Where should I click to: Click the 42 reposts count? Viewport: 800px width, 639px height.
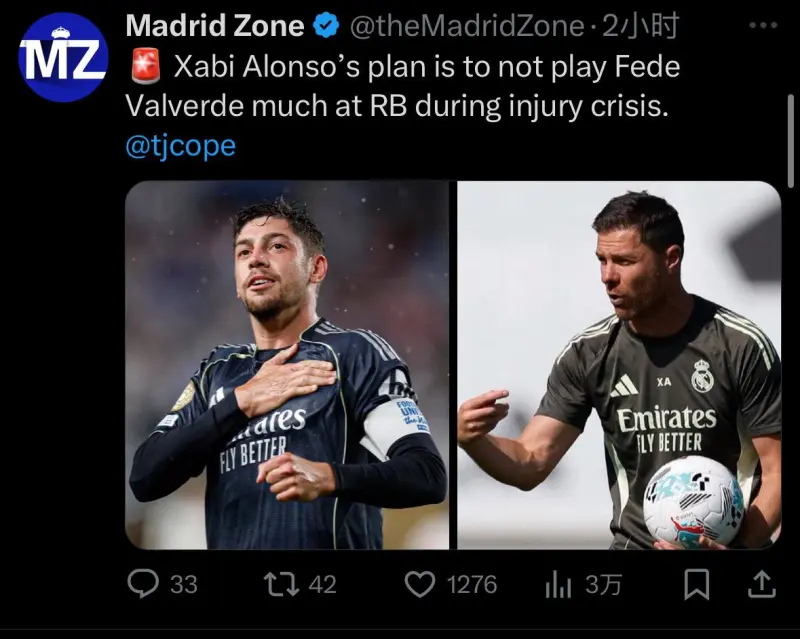[x=322, y=585]
